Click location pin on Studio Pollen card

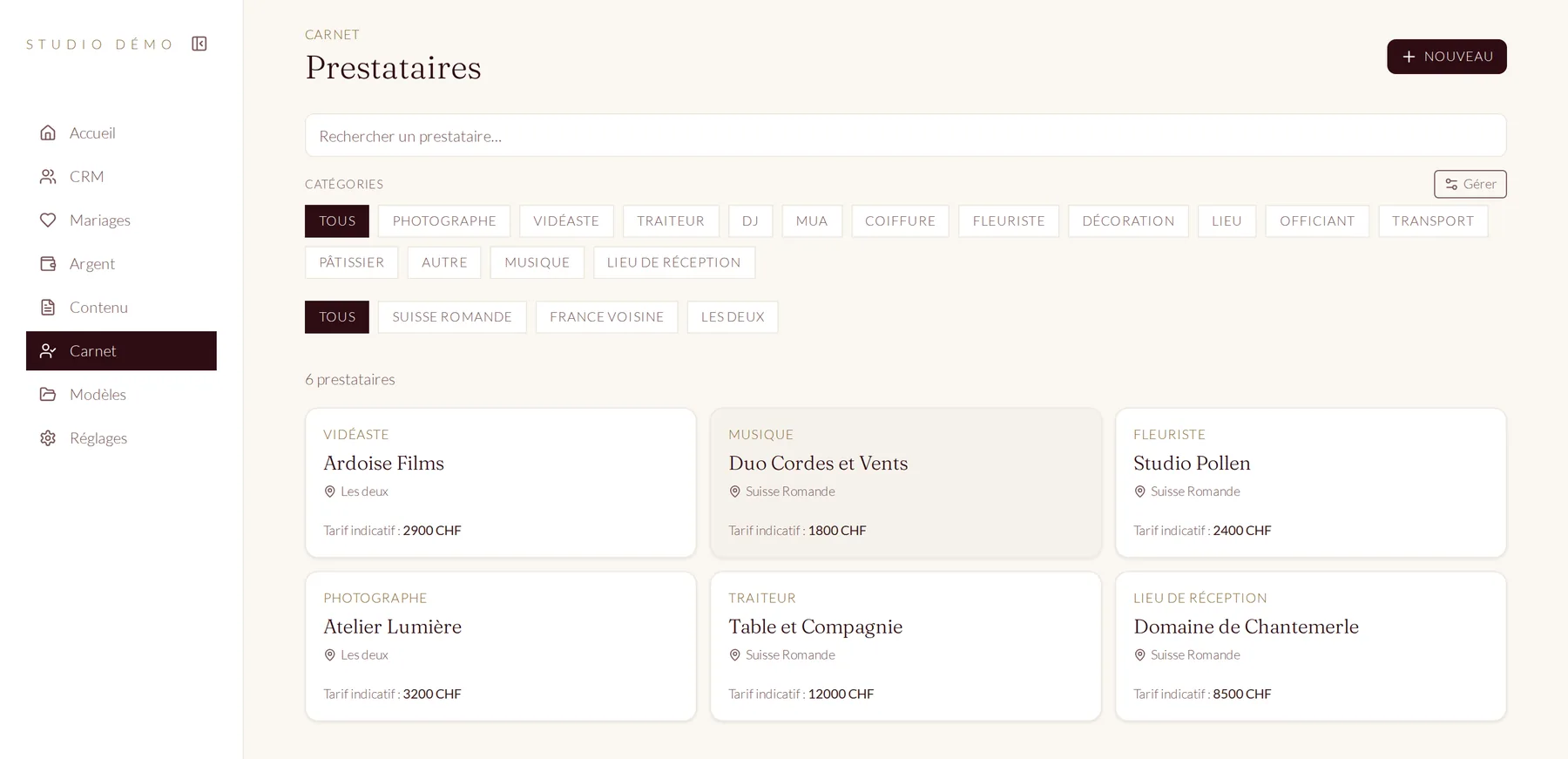point(1139,491)
